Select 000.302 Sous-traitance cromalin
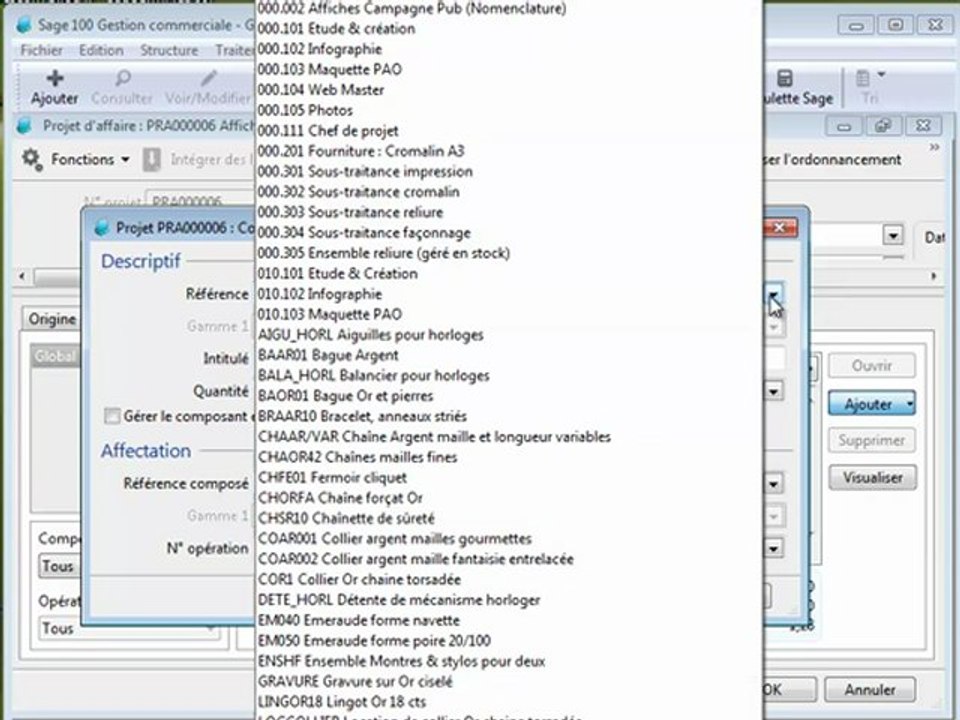960x720 pixels. click(358, 192)
